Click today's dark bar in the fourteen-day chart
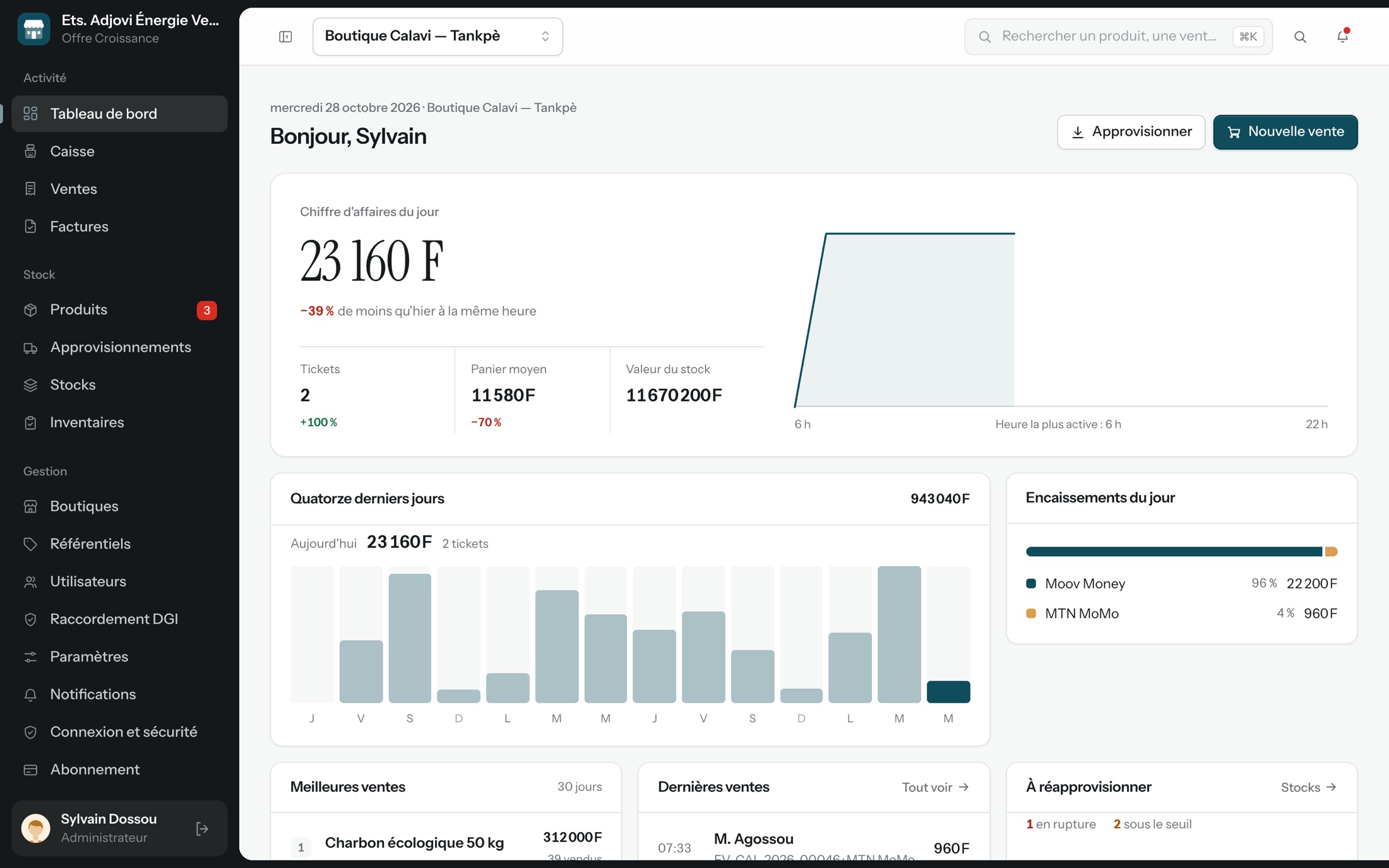The image size is (1389, 868). [x=948, y=692]
